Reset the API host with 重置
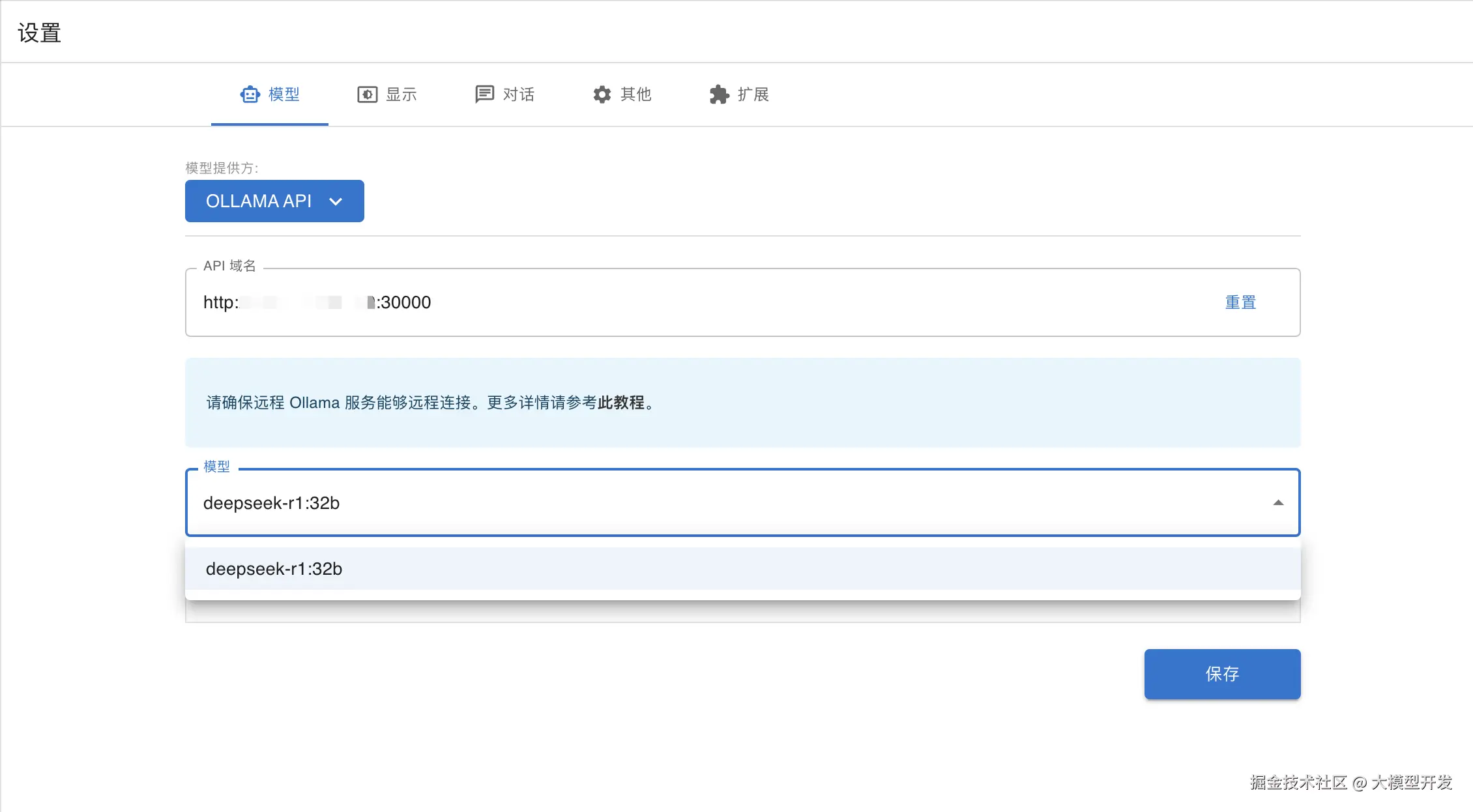 (x=1240, y=302)
